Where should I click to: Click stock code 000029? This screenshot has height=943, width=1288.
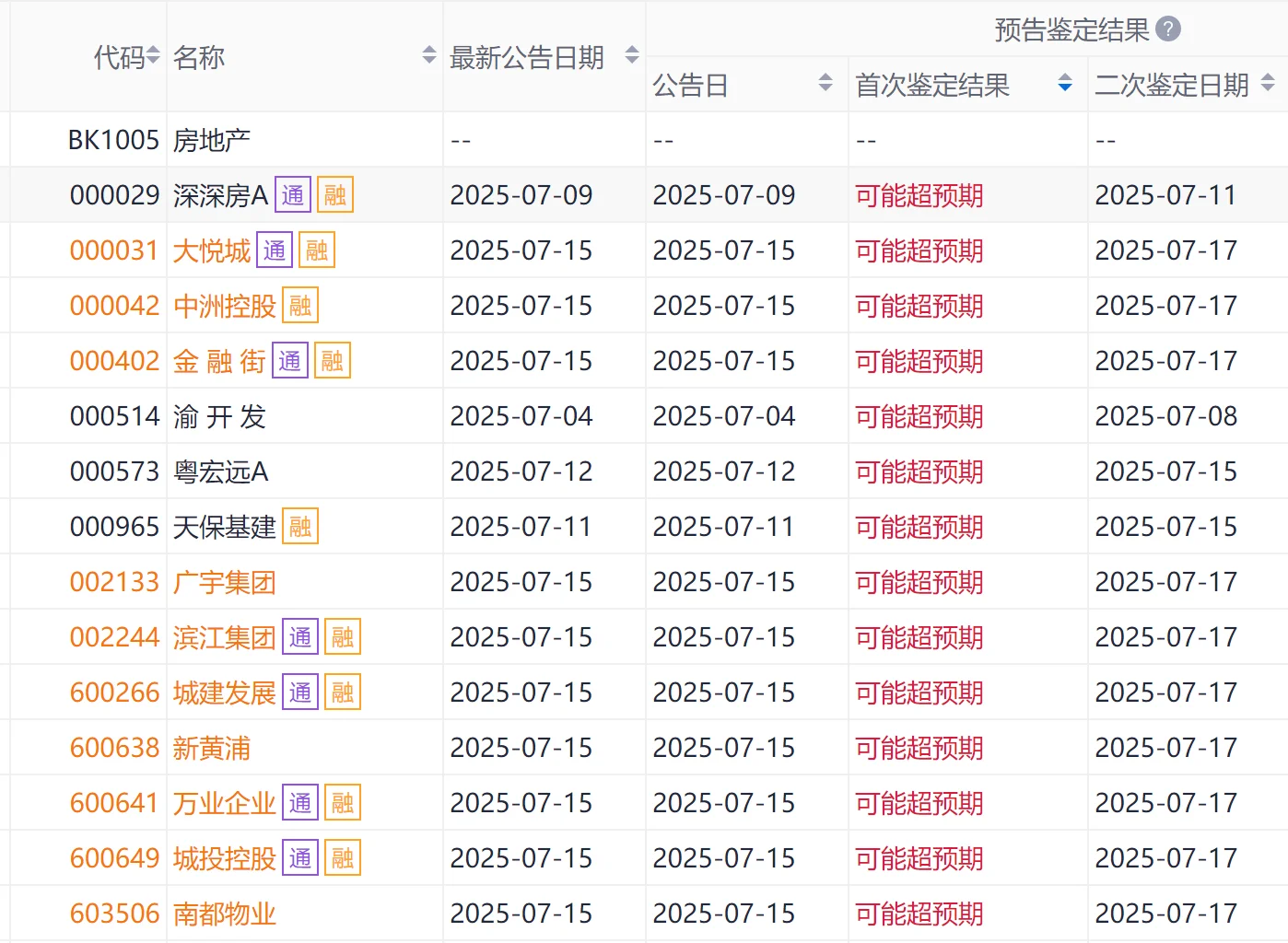[114, 195]
